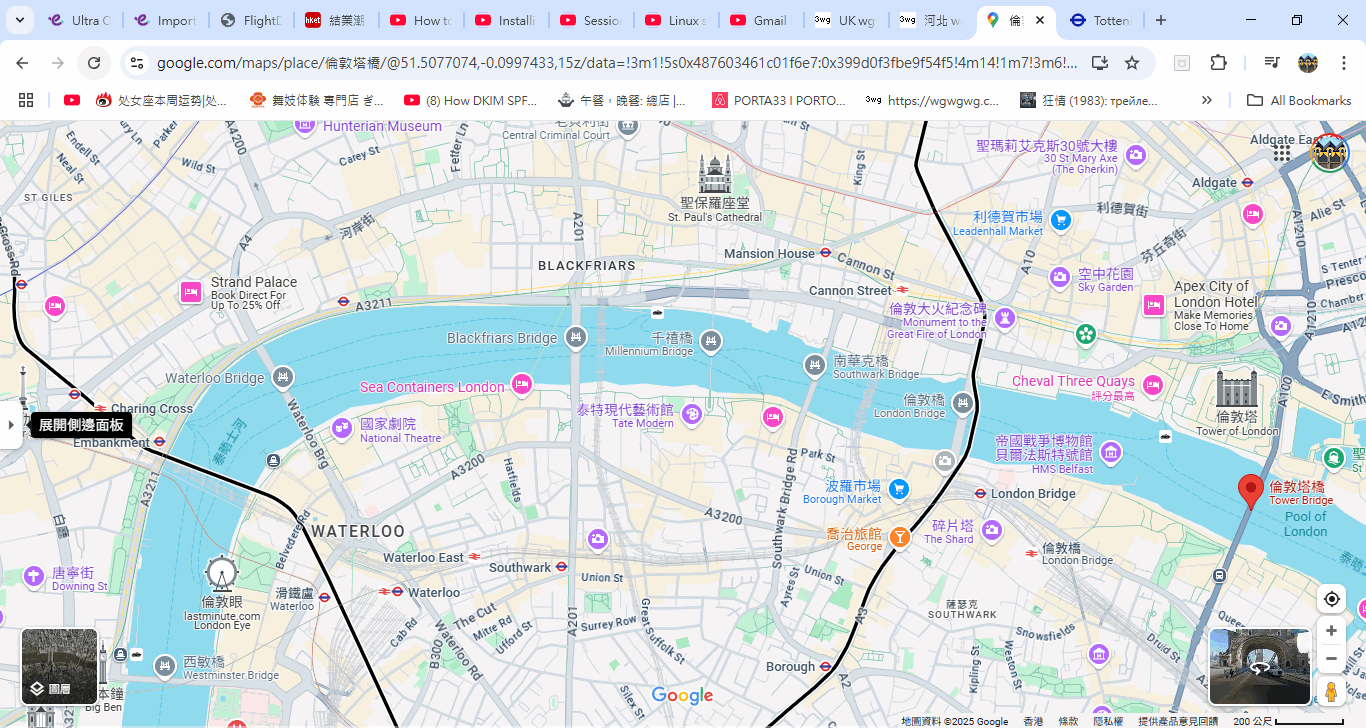Click the St. Paul's Cathedral landmark icon
Image resolution: width=1366 pixels, height=728 pixels.
click(715, 175)
